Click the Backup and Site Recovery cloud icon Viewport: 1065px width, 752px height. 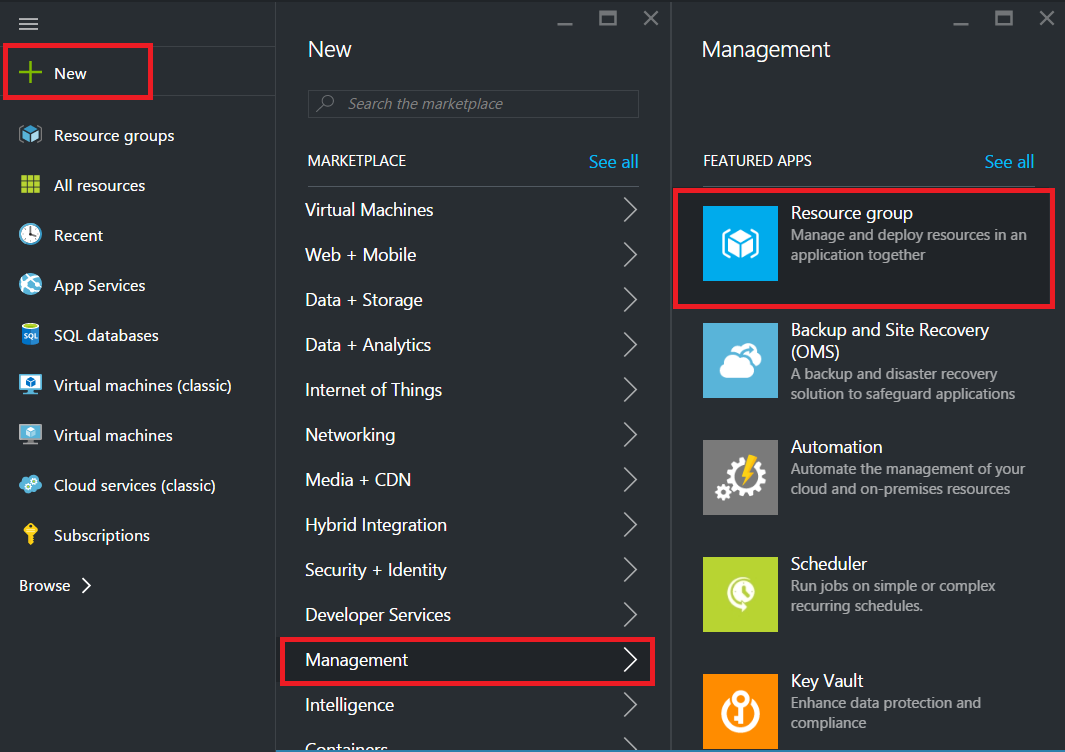[740, 360]
